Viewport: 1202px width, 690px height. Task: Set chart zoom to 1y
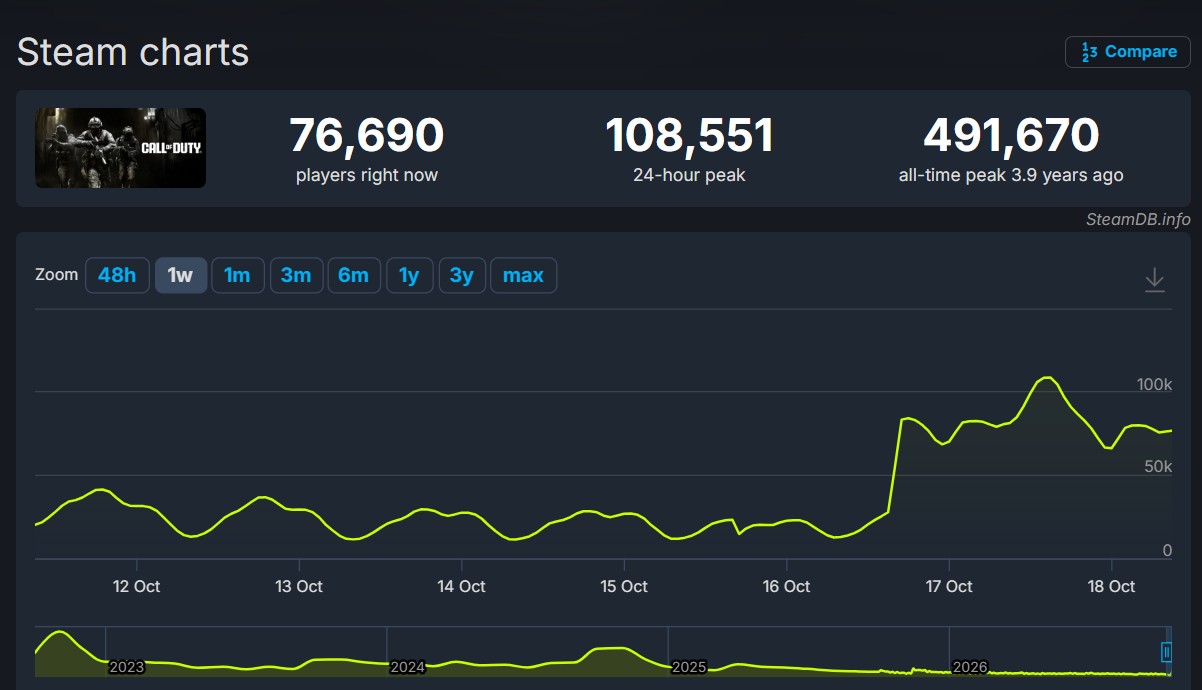pos(410,275)
